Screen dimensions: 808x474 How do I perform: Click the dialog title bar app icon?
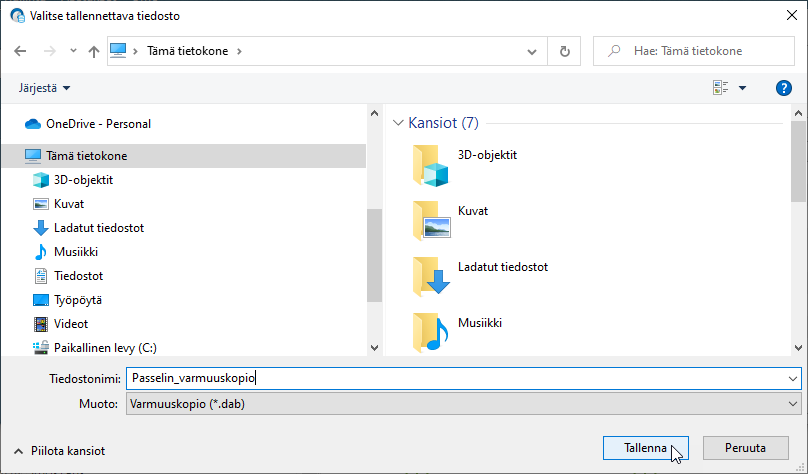click(x=18, y=16)
